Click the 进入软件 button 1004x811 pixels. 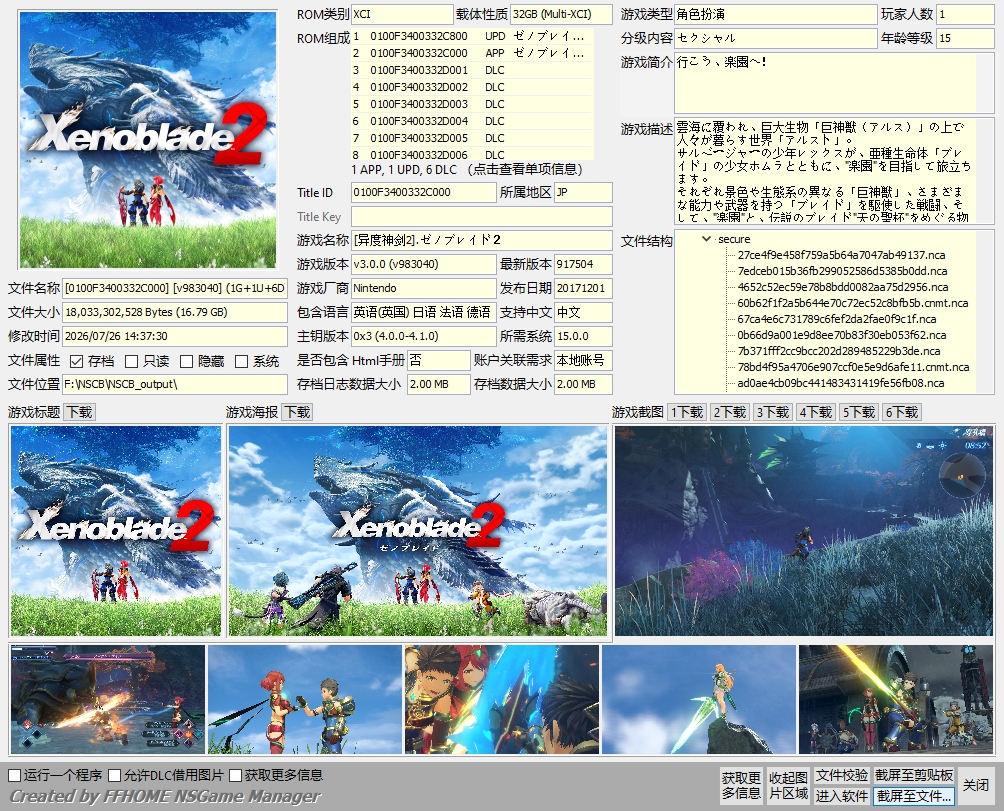[x=841, y=796]
